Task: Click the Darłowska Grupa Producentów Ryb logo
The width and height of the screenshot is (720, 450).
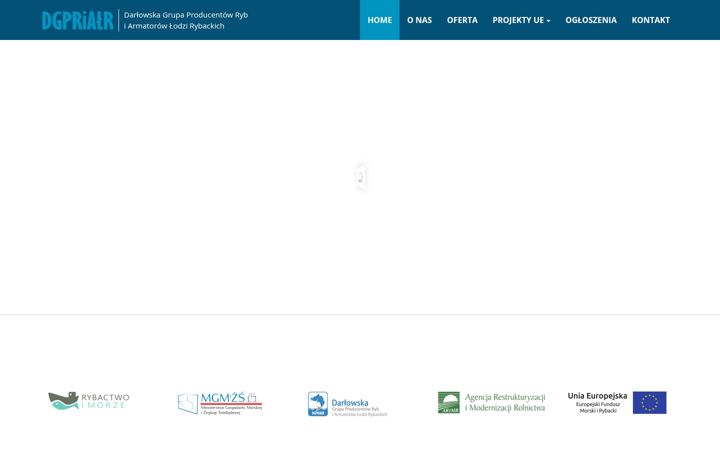Action: coord(347,404)
